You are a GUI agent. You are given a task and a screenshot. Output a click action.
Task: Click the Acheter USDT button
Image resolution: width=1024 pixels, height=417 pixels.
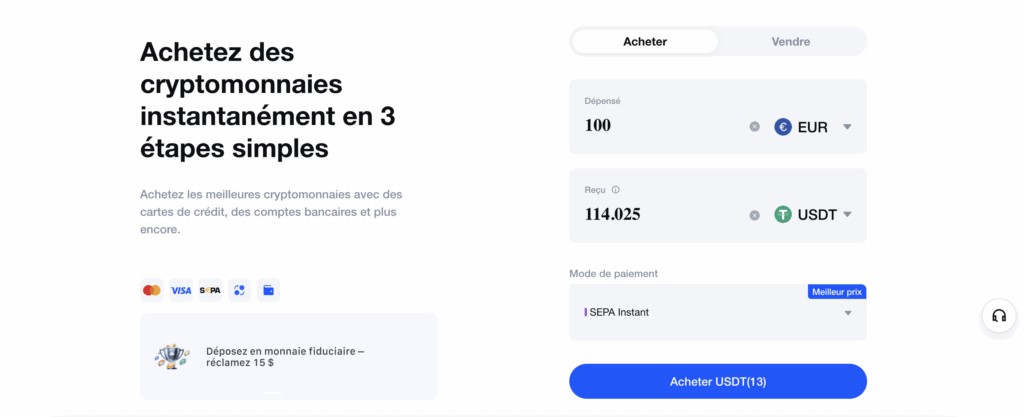click(x=718, y=382)
